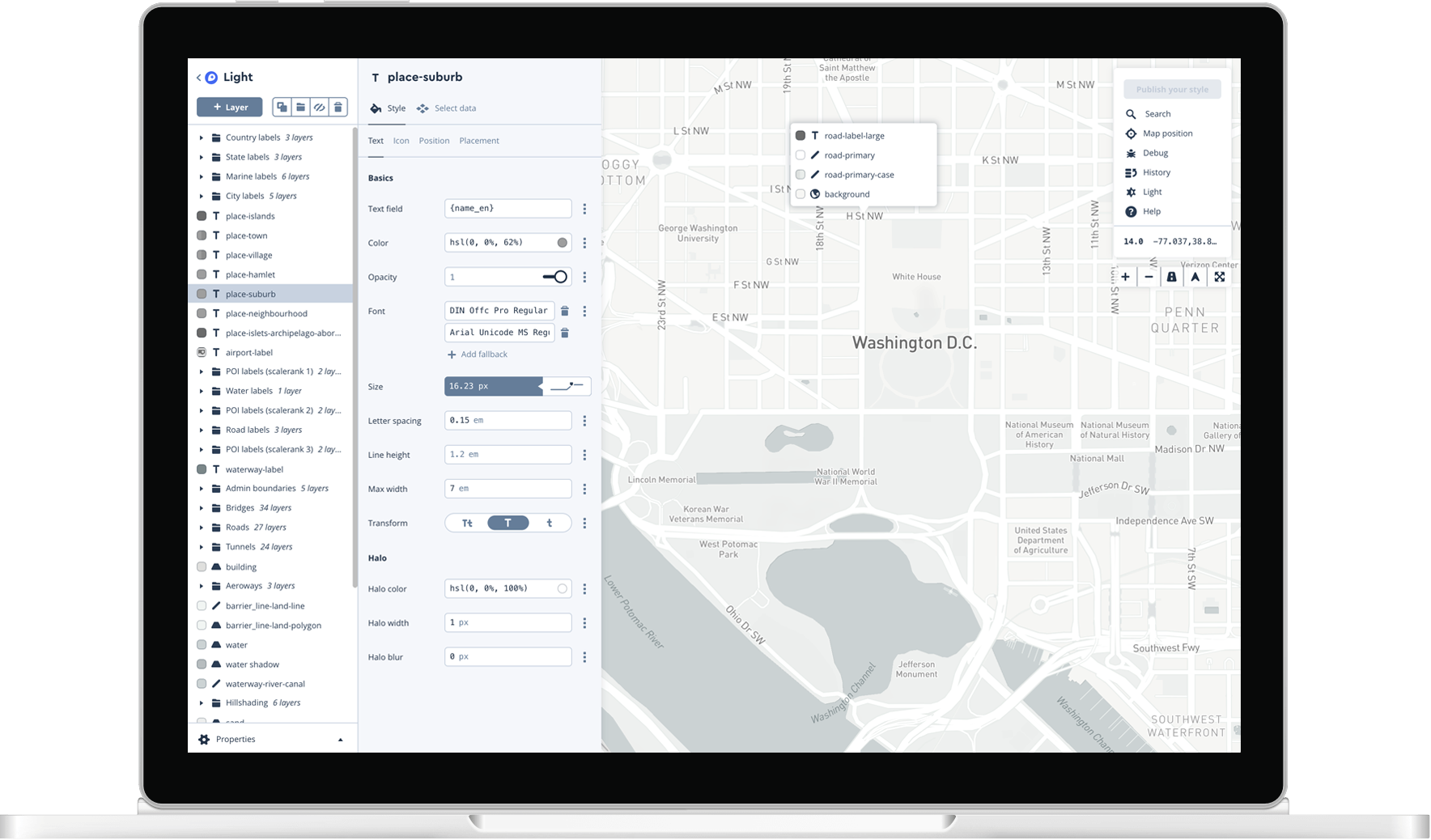1431x840 pixels.
Task: Toggle fullscreen map view
Action: click(1219, 277)
